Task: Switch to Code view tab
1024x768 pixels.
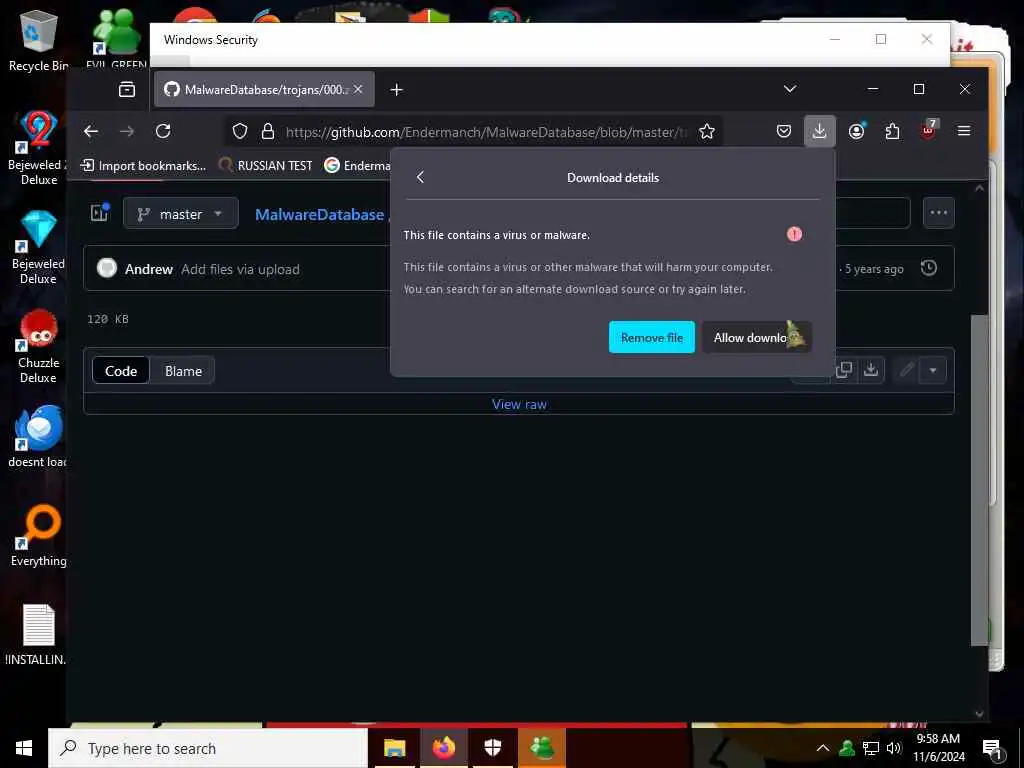Action: [121, 371]
